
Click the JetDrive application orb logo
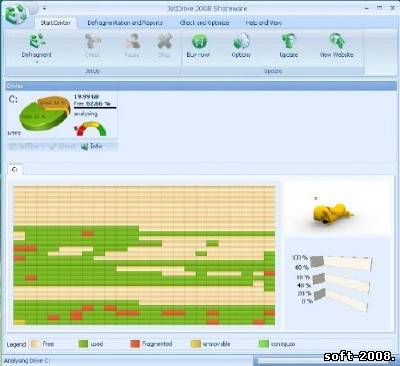[x=15, y=13]
